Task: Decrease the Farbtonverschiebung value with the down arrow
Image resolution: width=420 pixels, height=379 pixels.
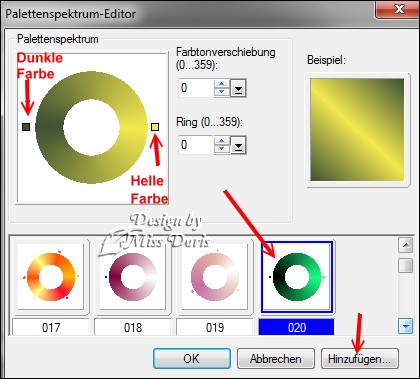Action: [x=222, y=92]
